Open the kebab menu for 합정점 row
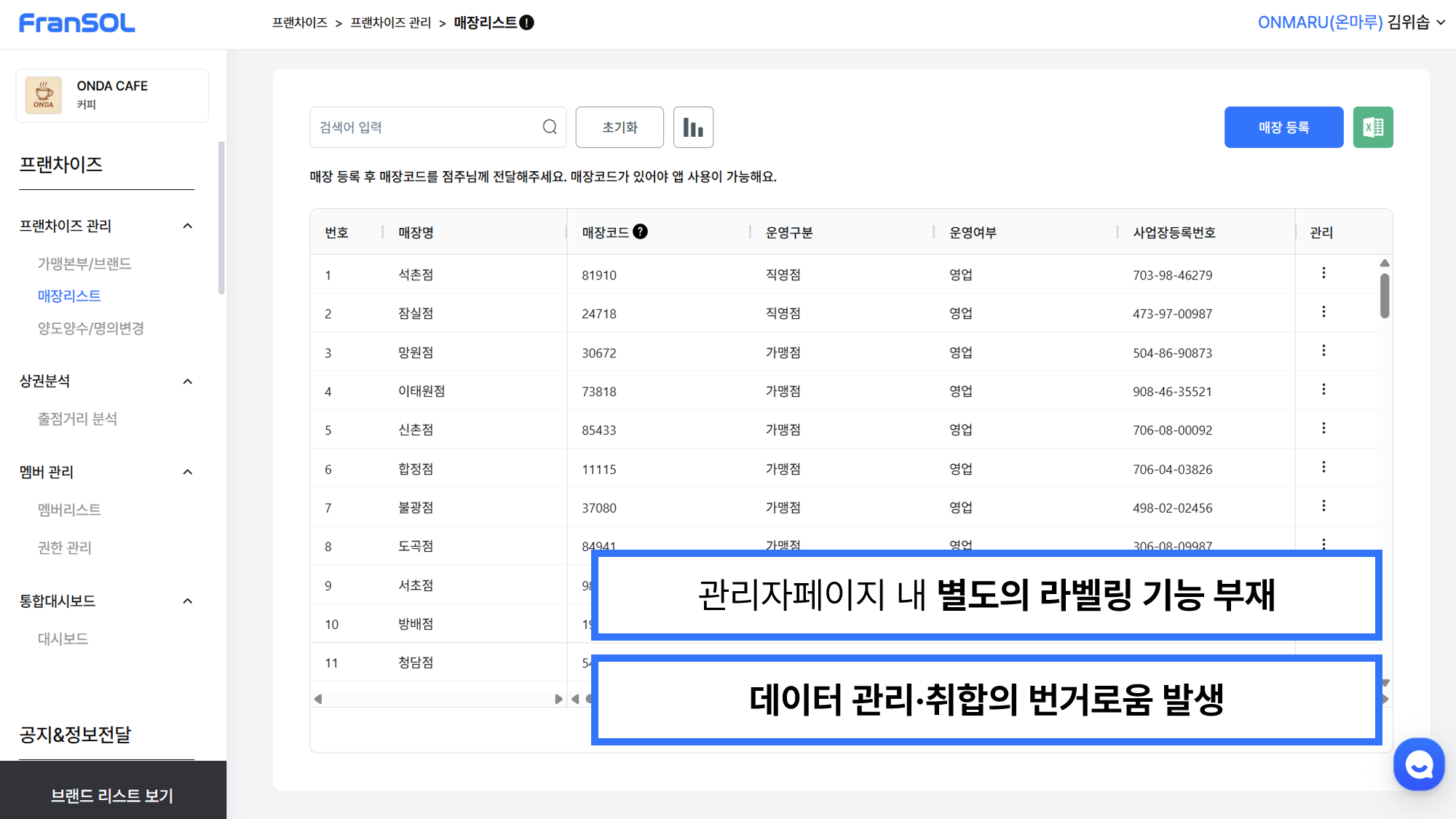The image size is (1456, 819). 1324,467
